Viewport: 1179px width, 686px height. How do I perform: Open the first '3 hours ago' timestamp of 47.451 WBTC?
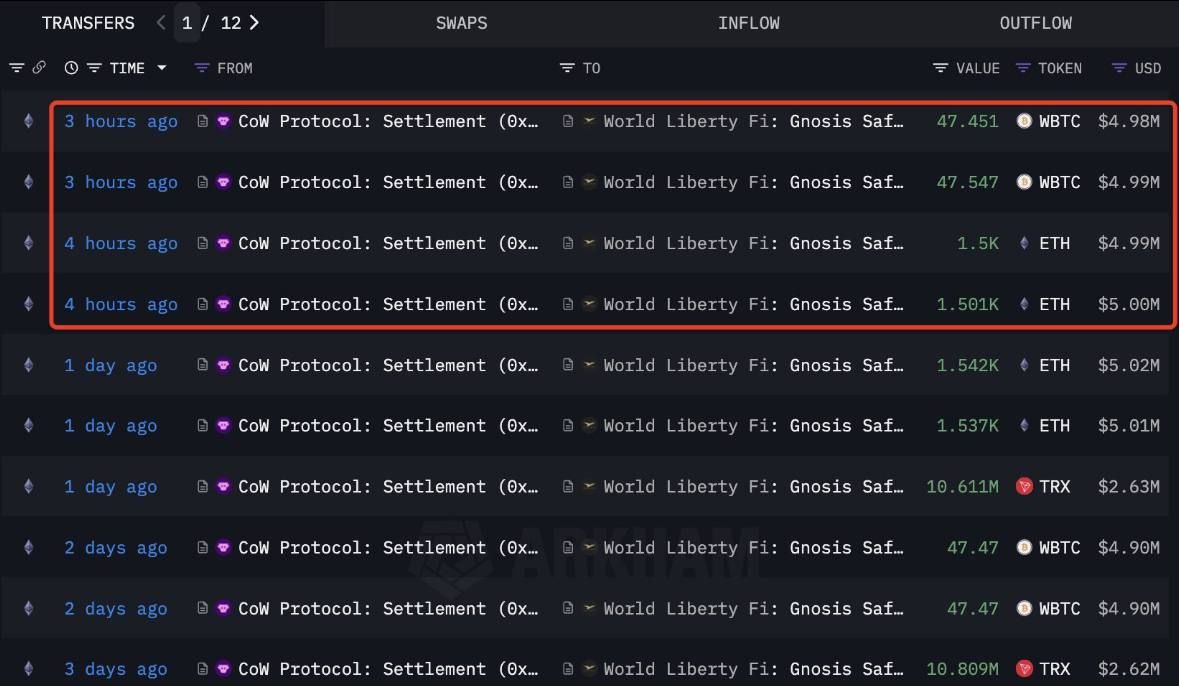(121, 121)
